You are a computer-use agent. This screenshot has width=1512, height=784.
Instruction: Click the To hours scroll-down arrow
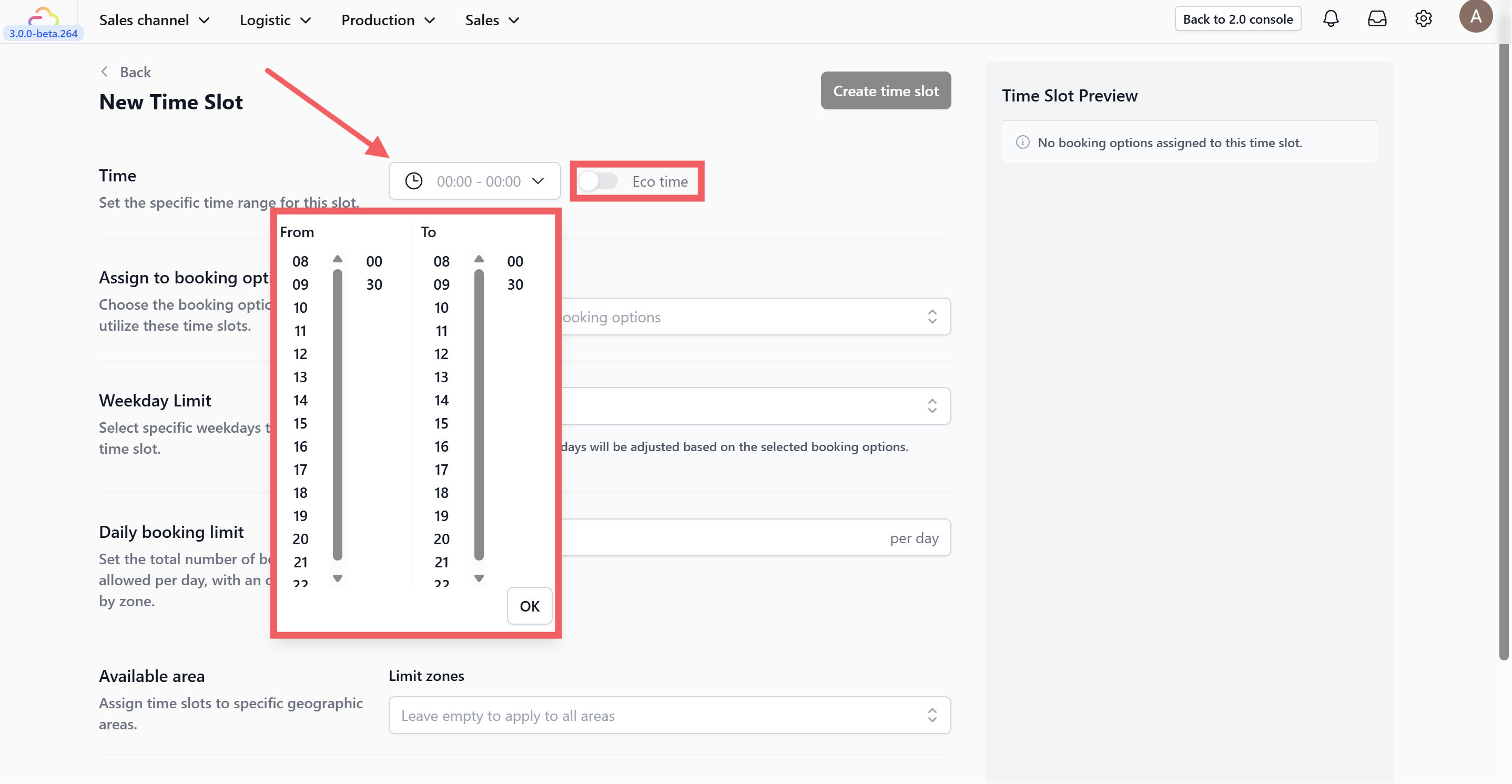pos(479,578)
